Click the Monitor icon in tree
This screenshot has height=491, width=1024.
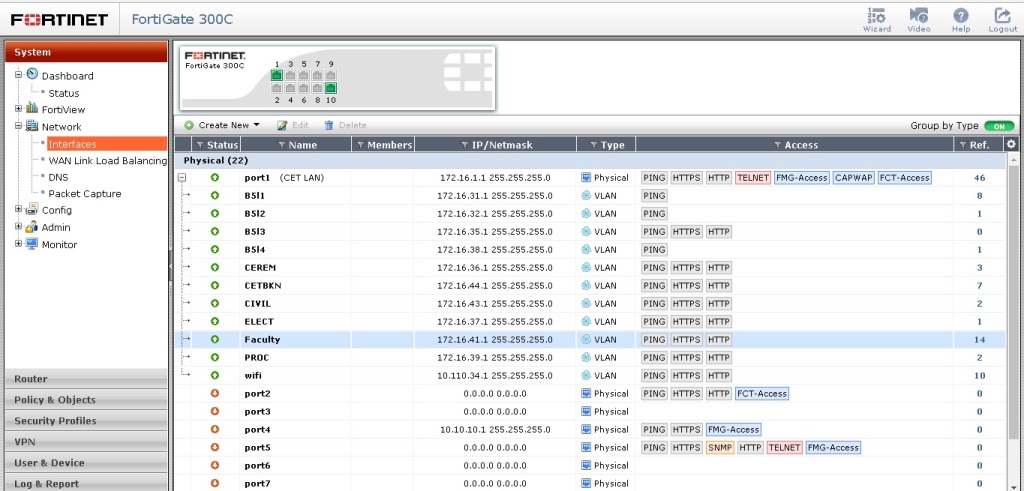[x=32, y=244]
